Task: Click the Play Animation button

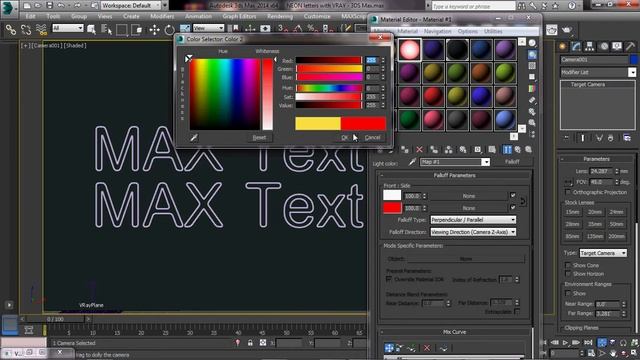Action: coord(565,342)
